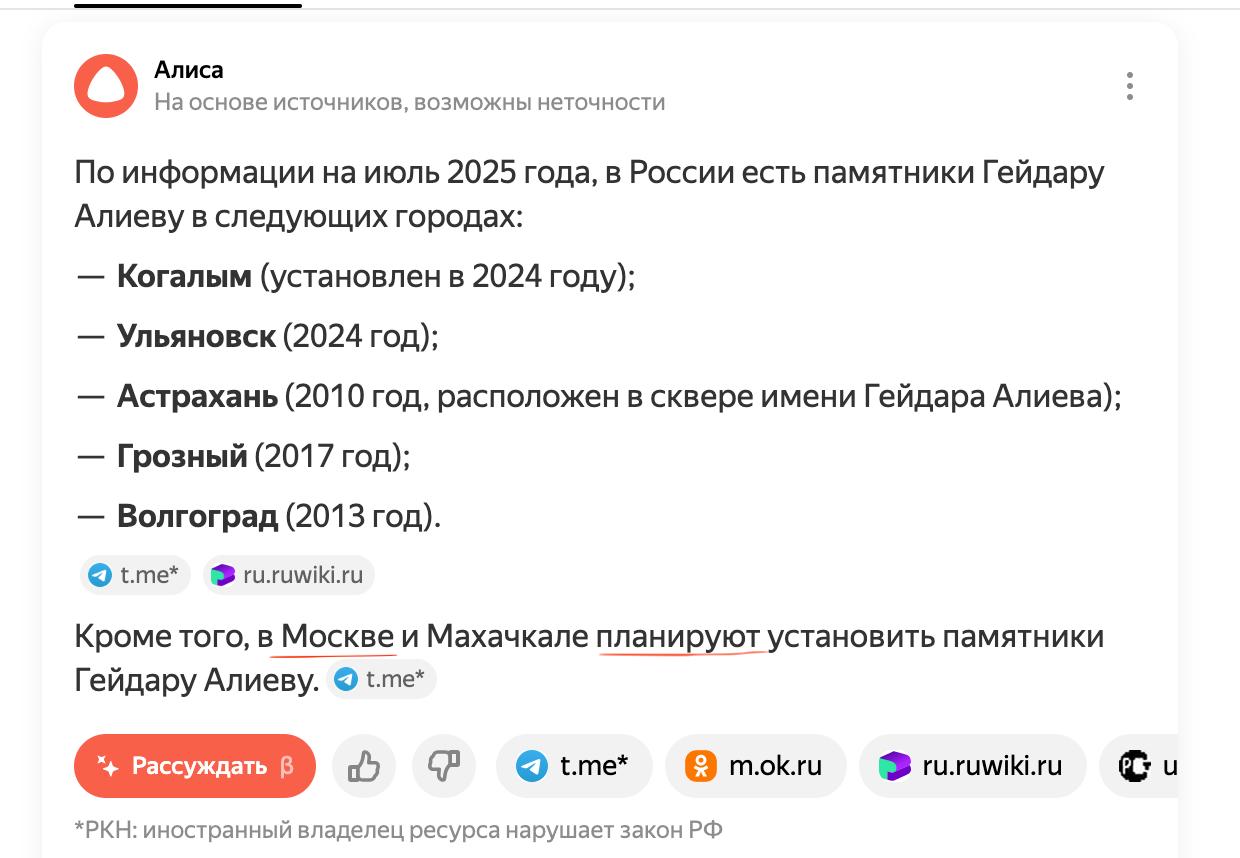Click the underlined word планируют

[x=679, y=637]
